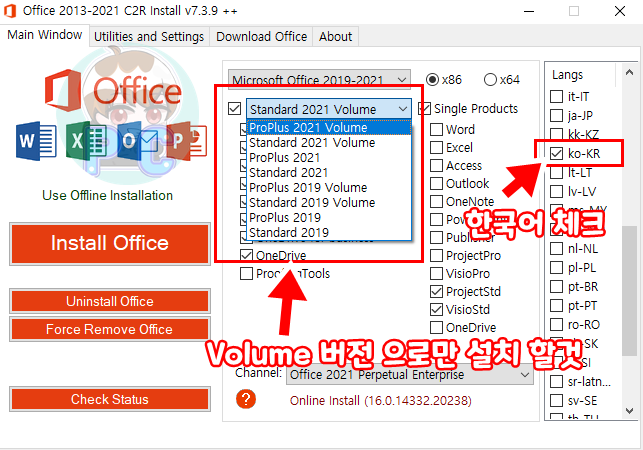Check the Outlook single product box
This screenshot has width=643, height=450.
pos(436,184)
